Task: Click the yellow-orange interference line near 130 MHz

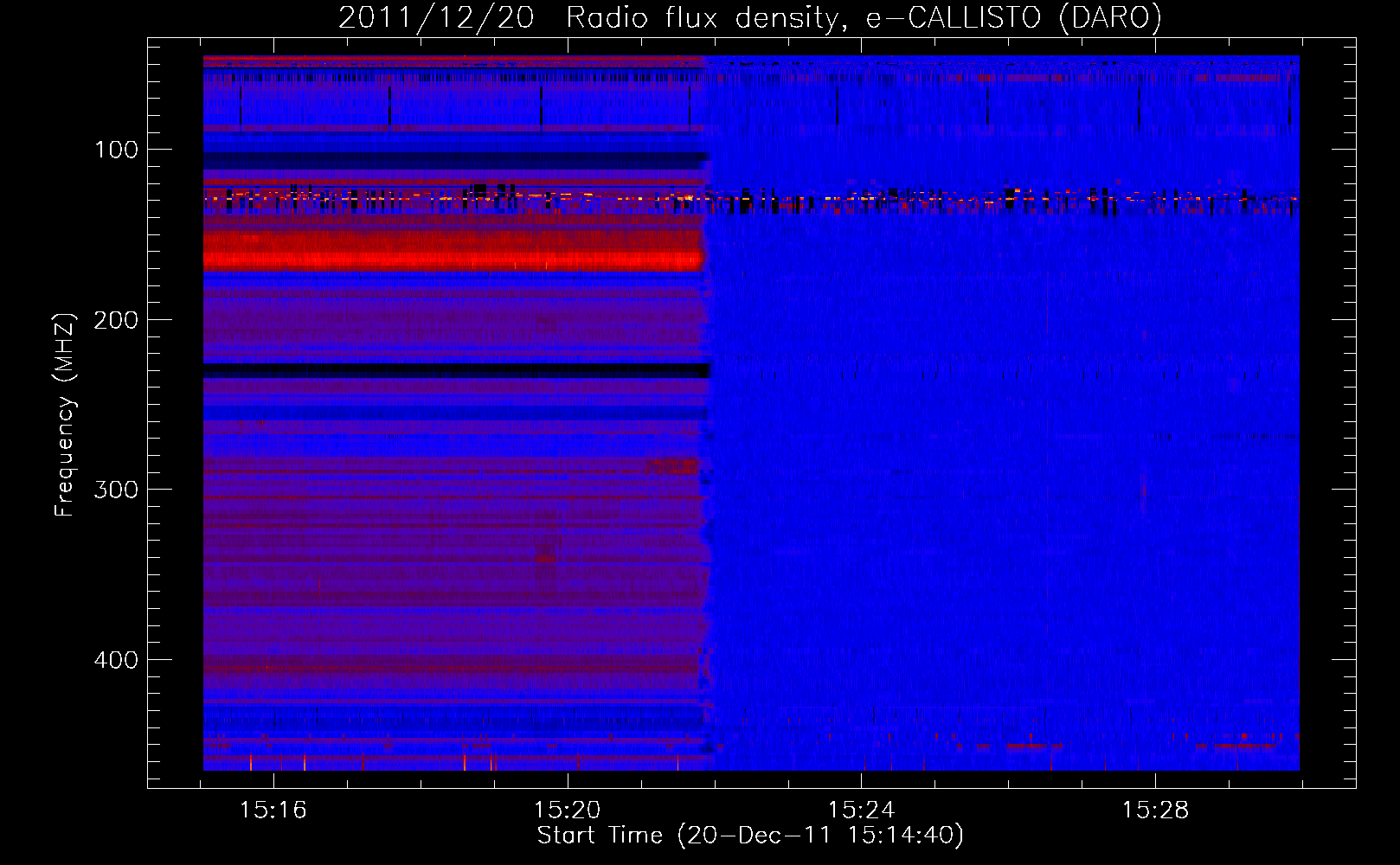Action: point(750,198)
